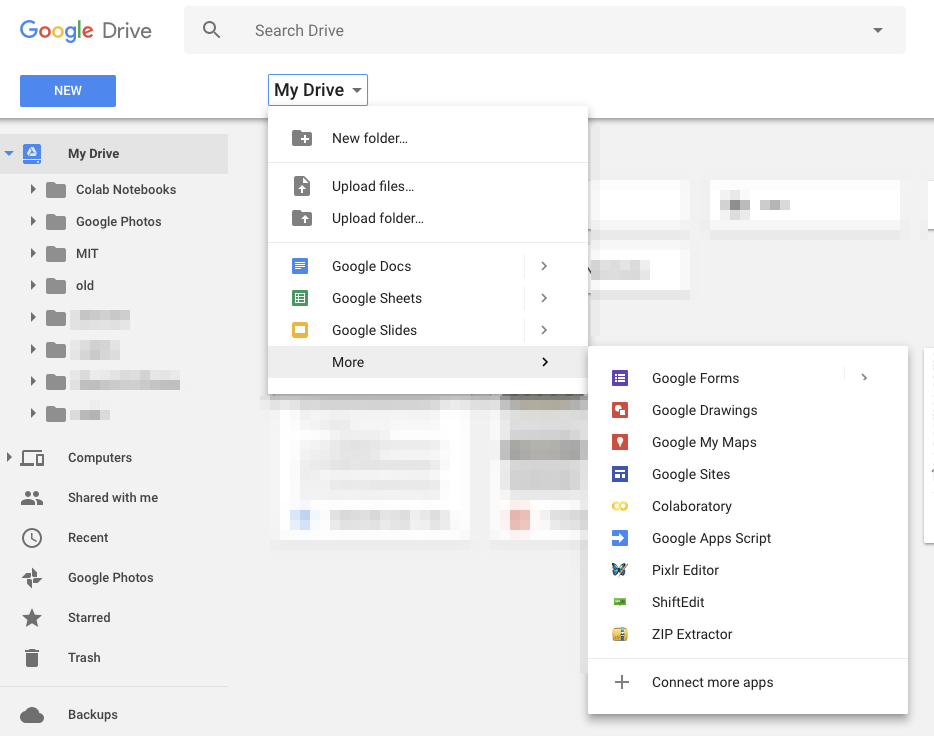
Task: Click the search magnifier icon
Action: (211, 30)
